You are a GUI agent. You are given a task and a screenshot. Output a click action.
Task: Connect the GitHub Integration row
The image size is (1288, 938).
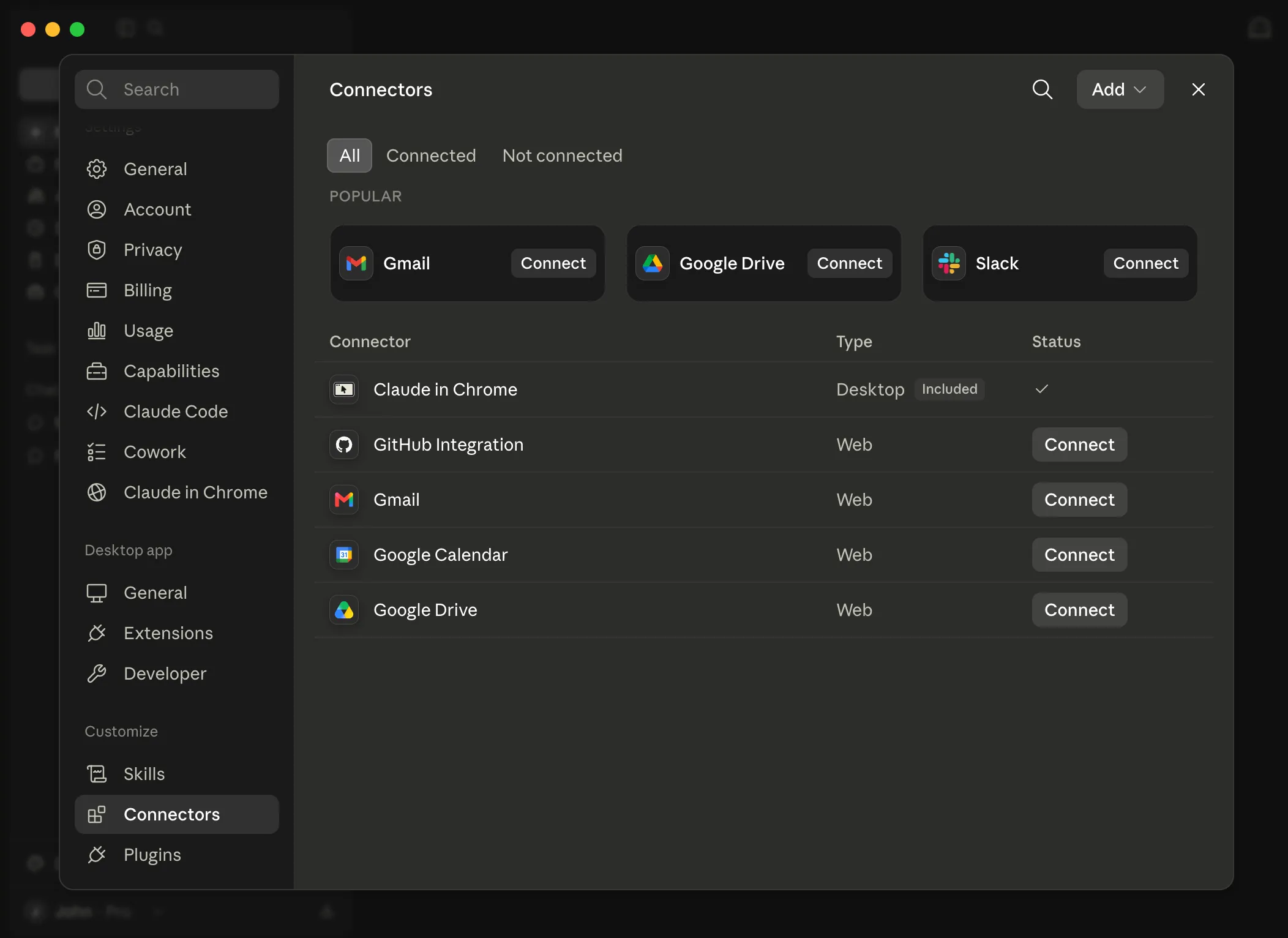[x=1079, y=445]
